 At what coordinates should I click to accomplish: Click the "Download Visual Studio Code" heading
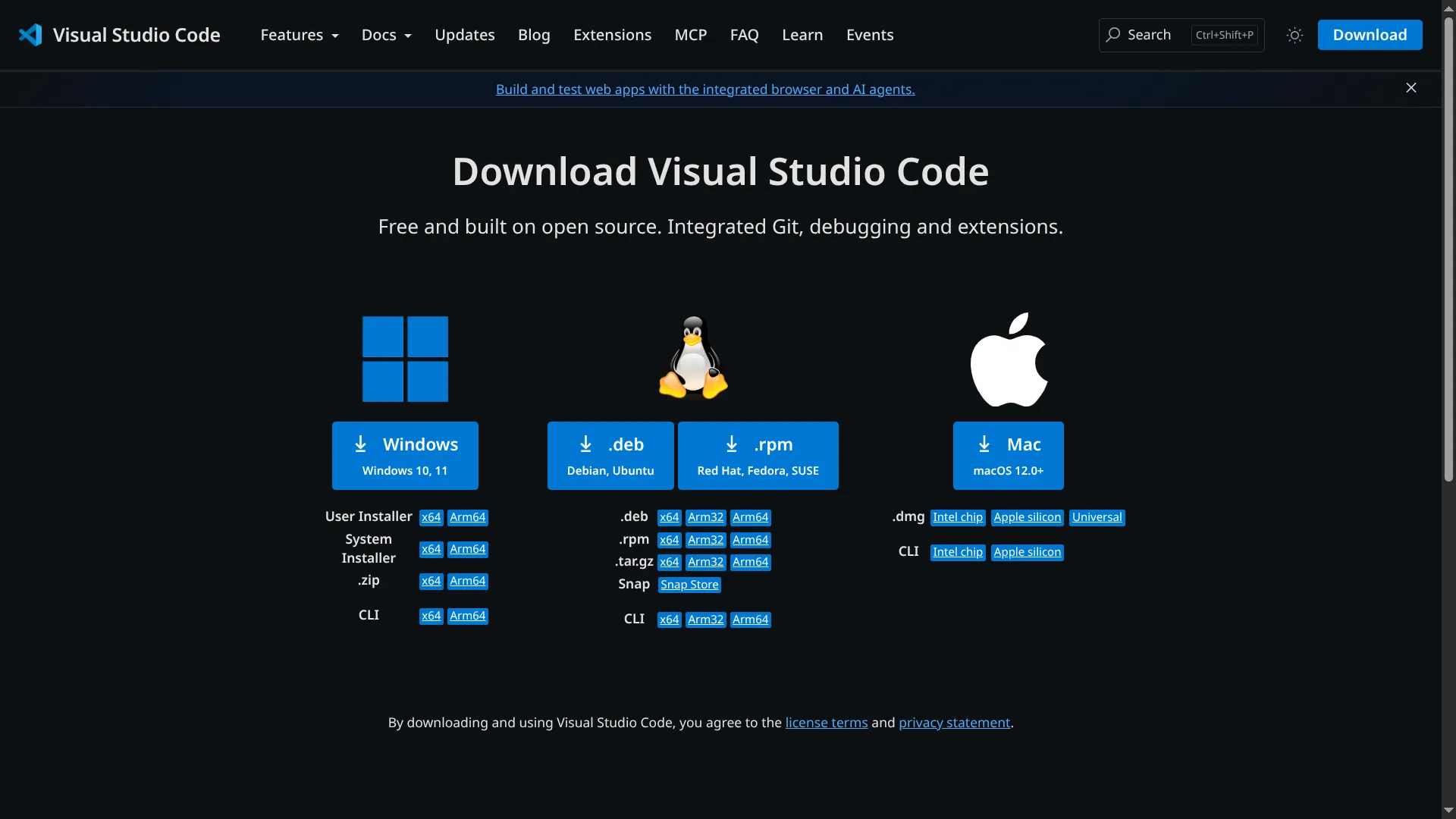[x=720, y=171]
